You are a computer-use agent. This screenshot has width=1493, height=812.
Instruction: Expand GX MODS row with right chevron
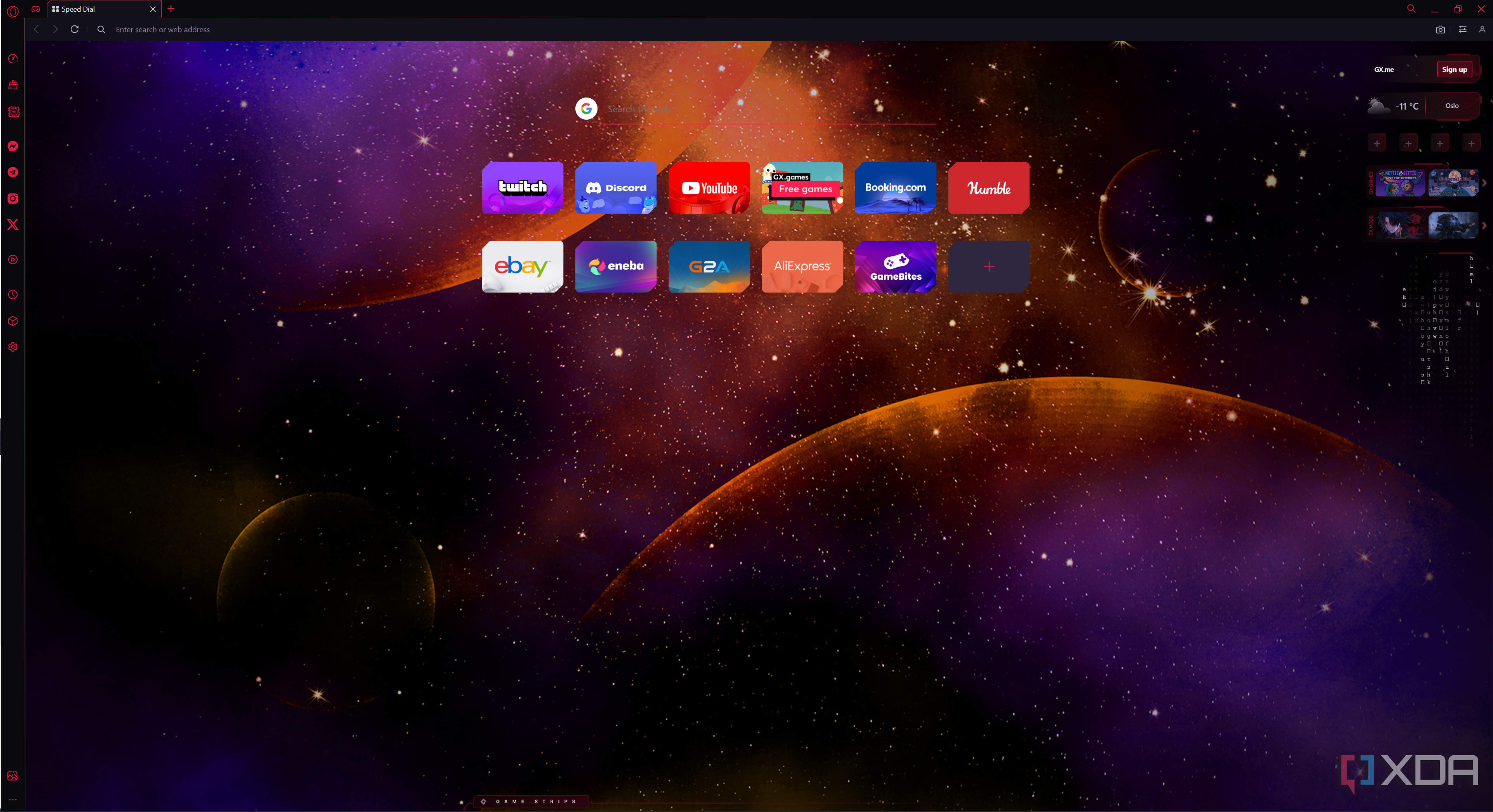tap(1484, 226)
